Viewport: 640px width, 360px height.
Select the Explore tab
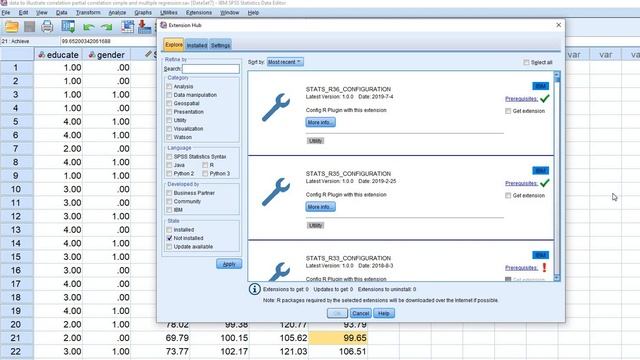174,45
